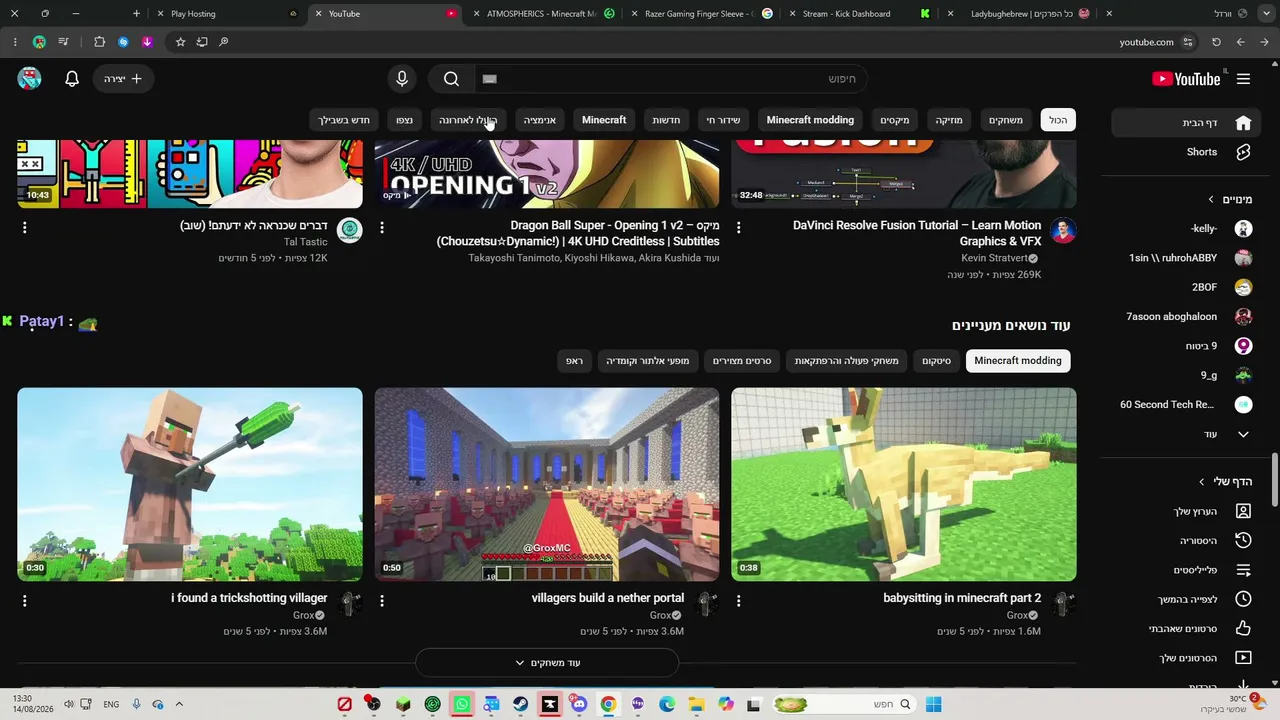Show hidden system tray icons chevron
The height and width of the screenshot is (720, 1280).
tap(179, 704)
